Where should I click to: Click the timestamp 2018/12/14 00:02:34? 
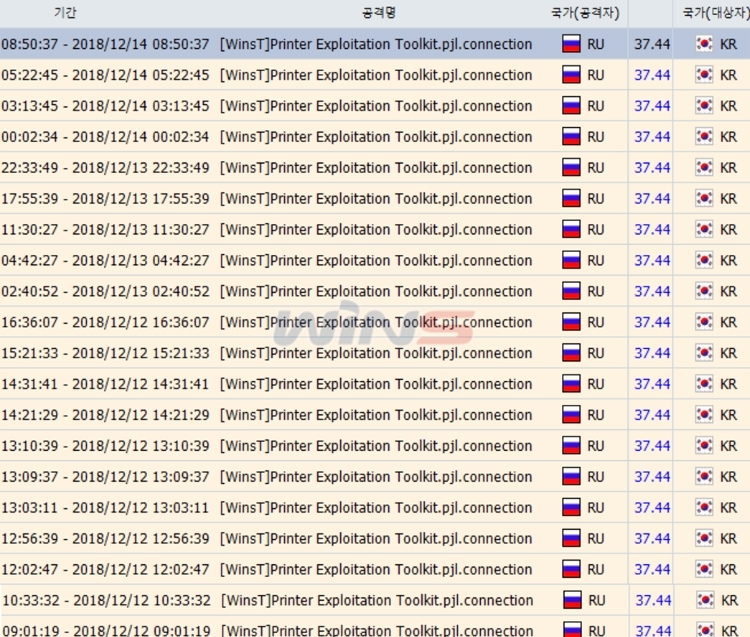(141, 137)
